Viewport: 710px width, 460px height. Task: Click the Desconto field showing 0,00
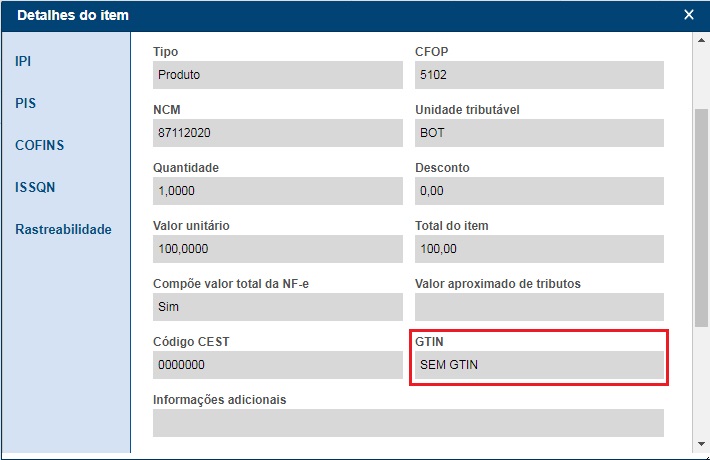[539, 191]
